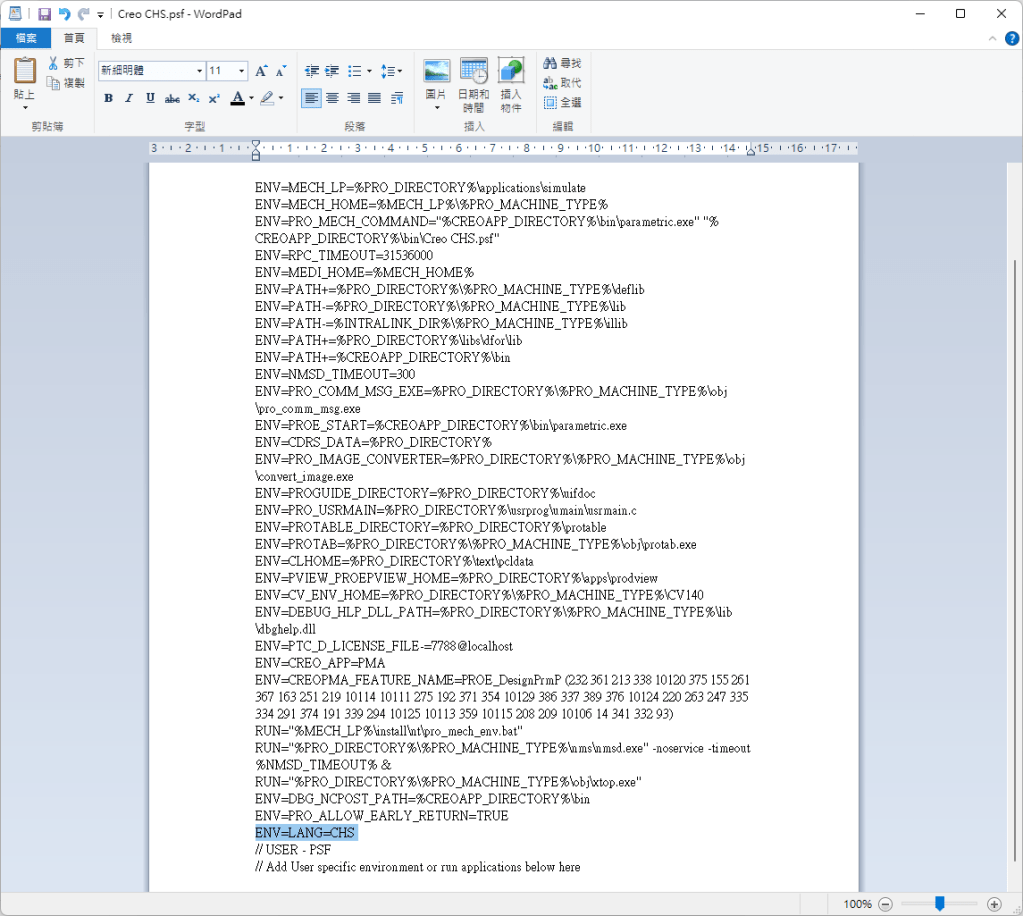The width and height of the screenshot is (1023, 916).
Task: Open line spacing dropdown
Action: [x=392, y=71]
